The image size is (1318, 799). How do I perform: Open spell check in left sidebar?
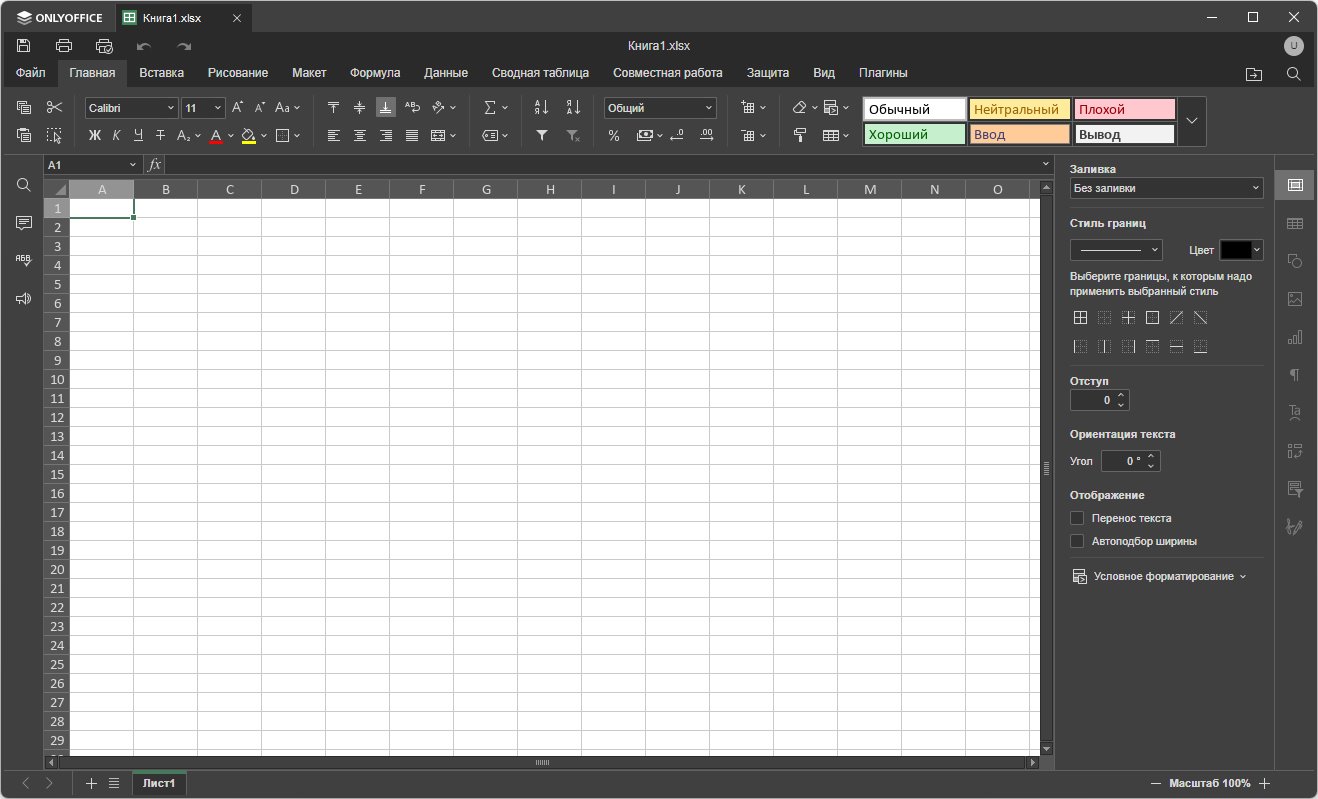tap(24, 260)
